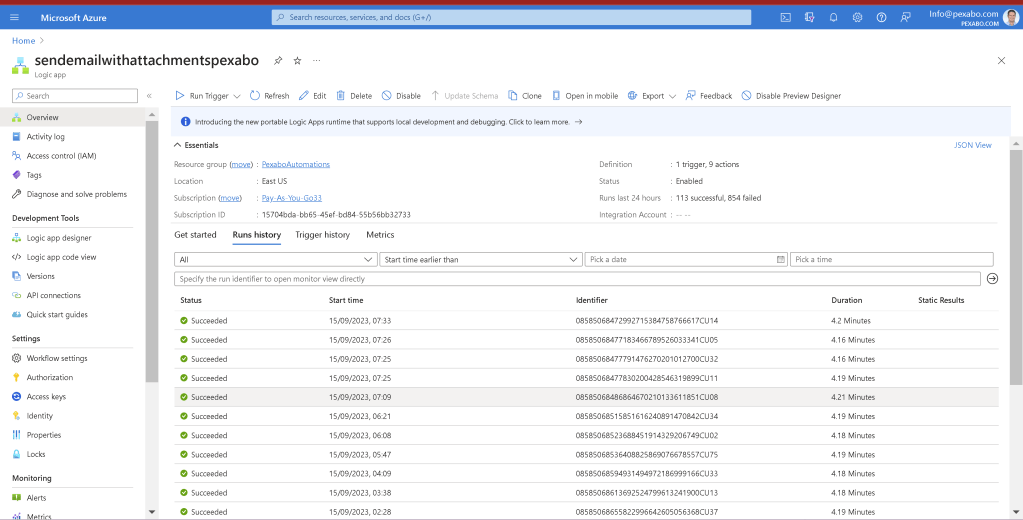Switch to the Metrics tab
1023x520 pixels.
(x=380, y=235)
